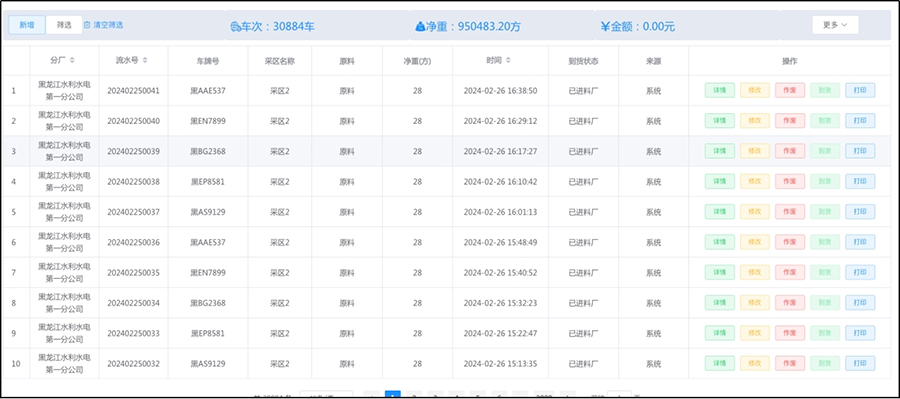Click 作废 for record 202402250041
Viewport: 900px width, 399px height.
pyautogui.click(x=790, y=91)
